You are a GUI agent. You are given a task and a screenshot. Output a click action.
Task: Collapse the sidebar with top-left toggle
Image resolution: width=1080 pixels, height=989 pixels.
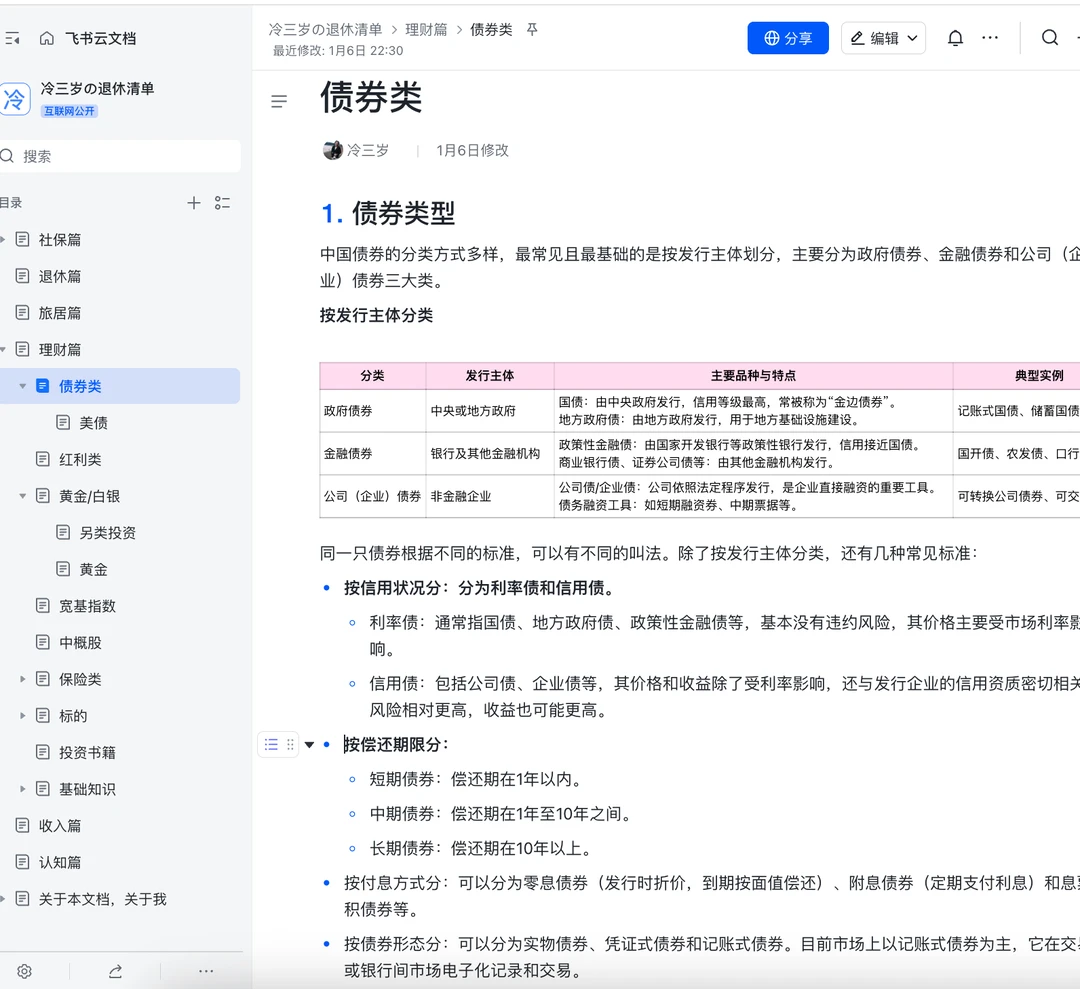(x=12, y=39)
